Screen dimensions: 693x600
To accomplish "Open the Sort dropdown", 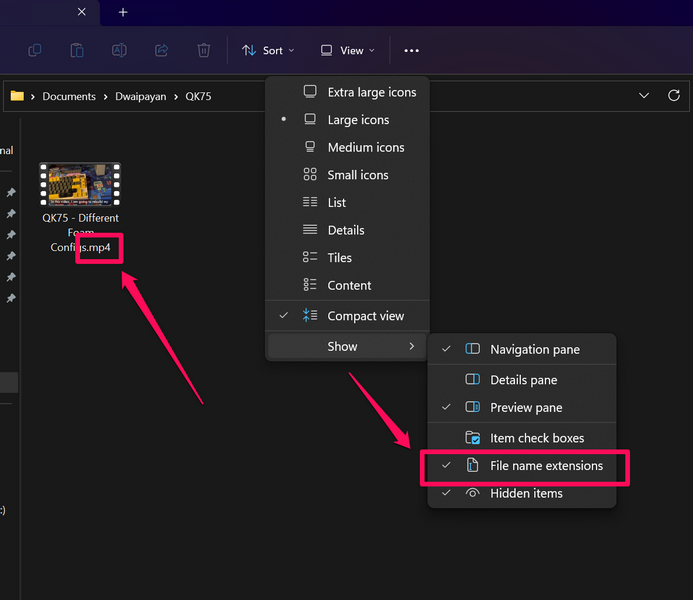I will [269, 50].
